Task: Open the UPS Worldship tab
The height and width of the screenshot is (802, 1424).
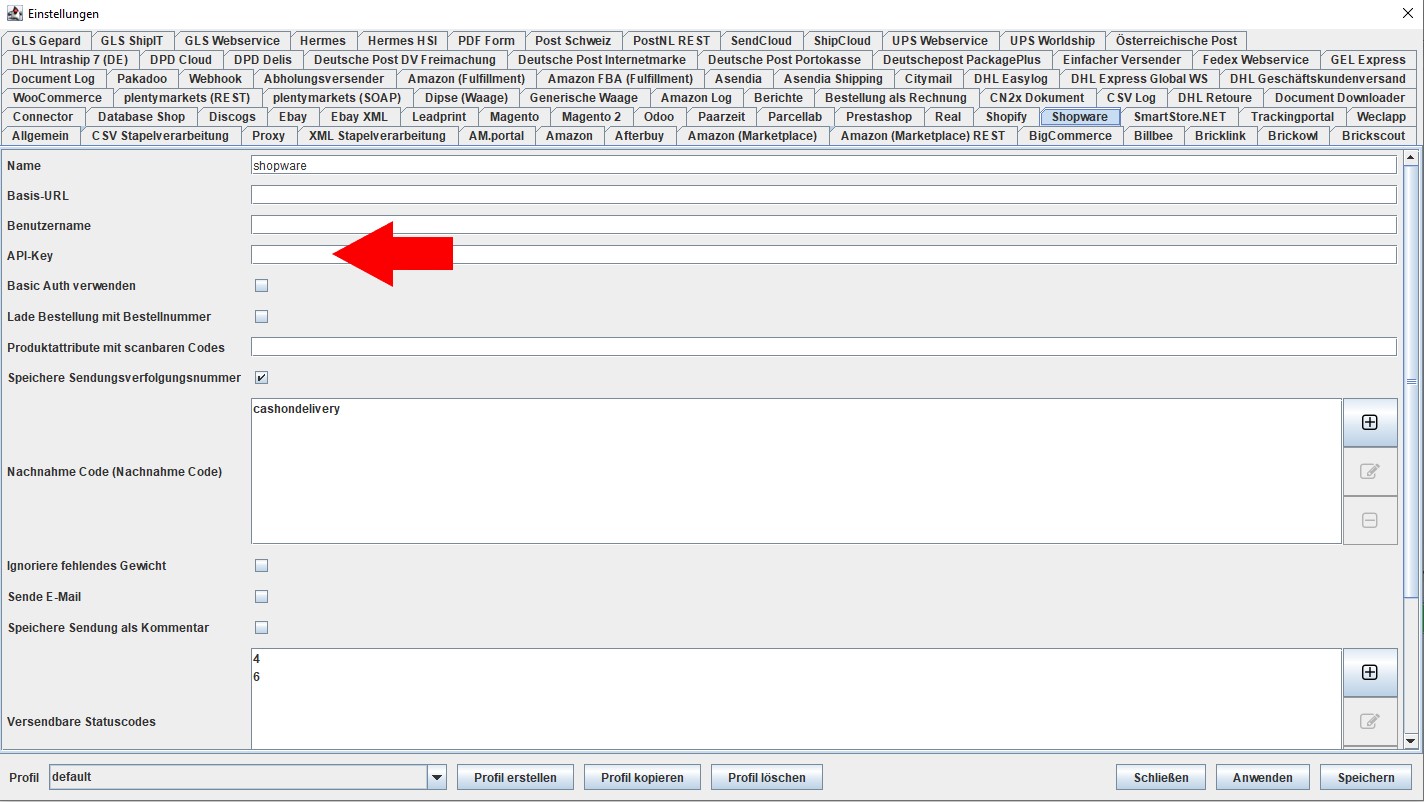Action: point(1052,41)
